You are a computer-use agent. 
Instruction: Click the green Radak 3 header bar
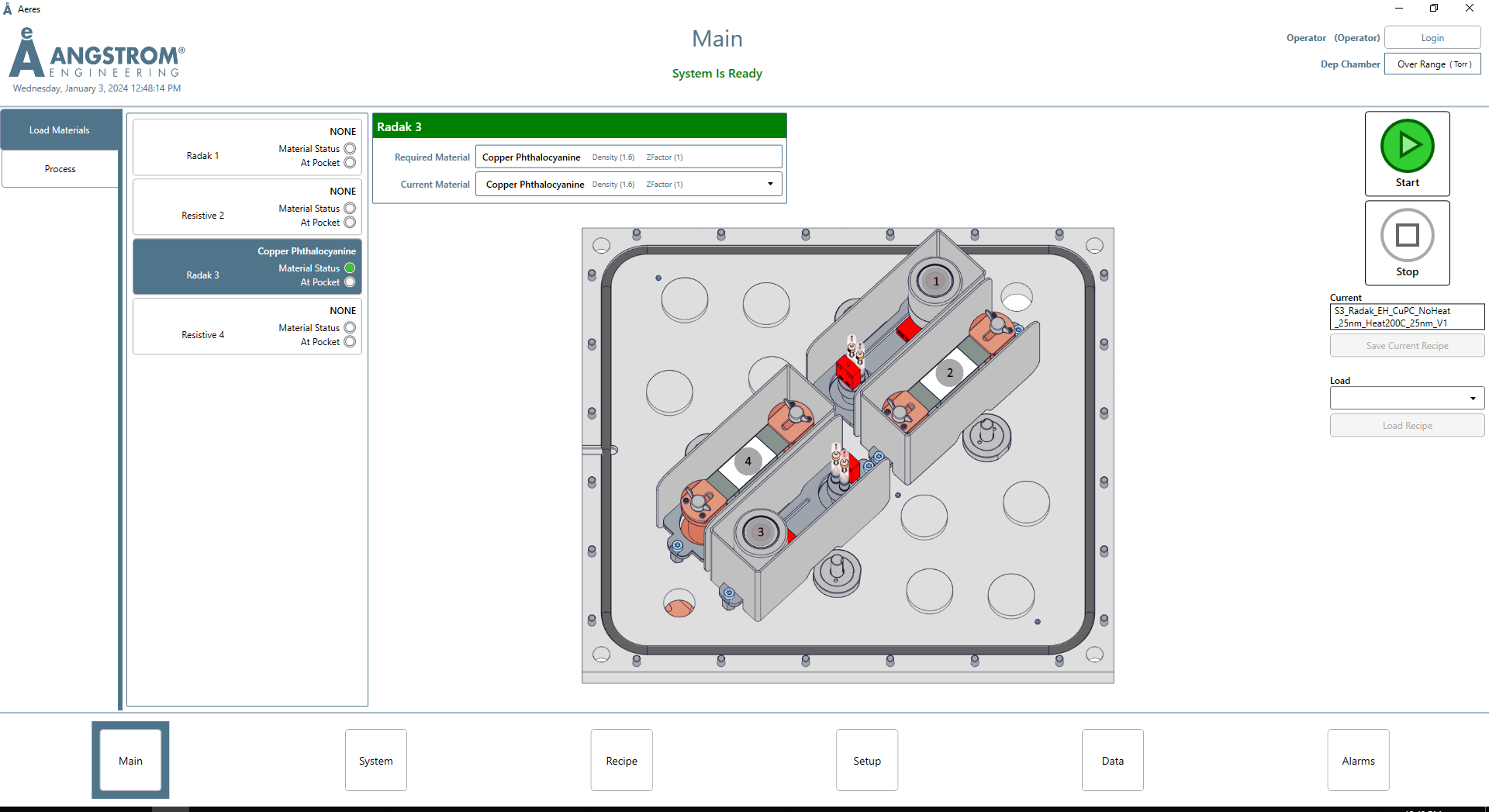(579, 126)
